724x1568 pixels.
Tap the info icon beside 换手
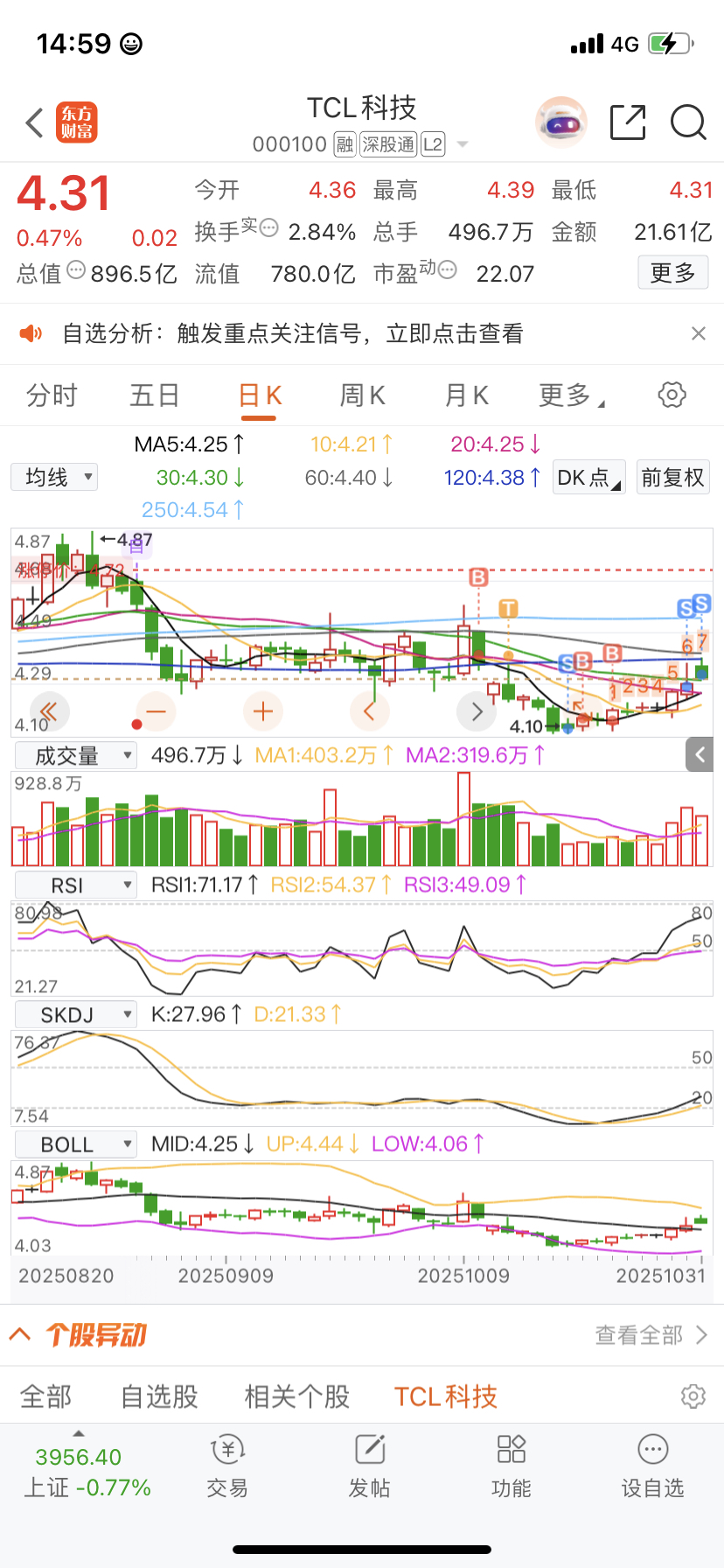tap(269, 227)
